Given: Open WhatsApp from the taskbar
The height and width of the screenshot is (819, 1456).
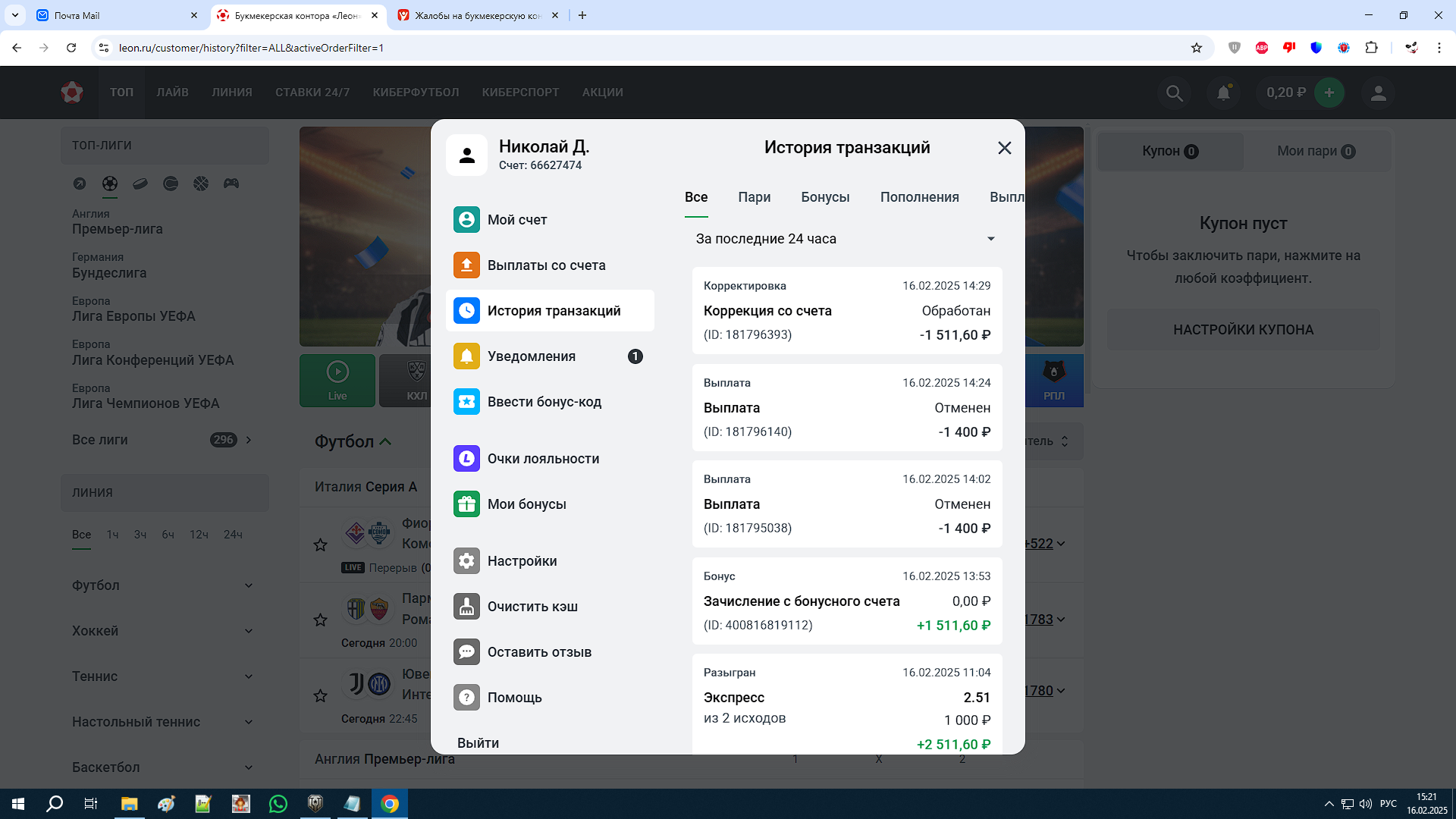Looking at the screenshot, I should click(278, 804).
